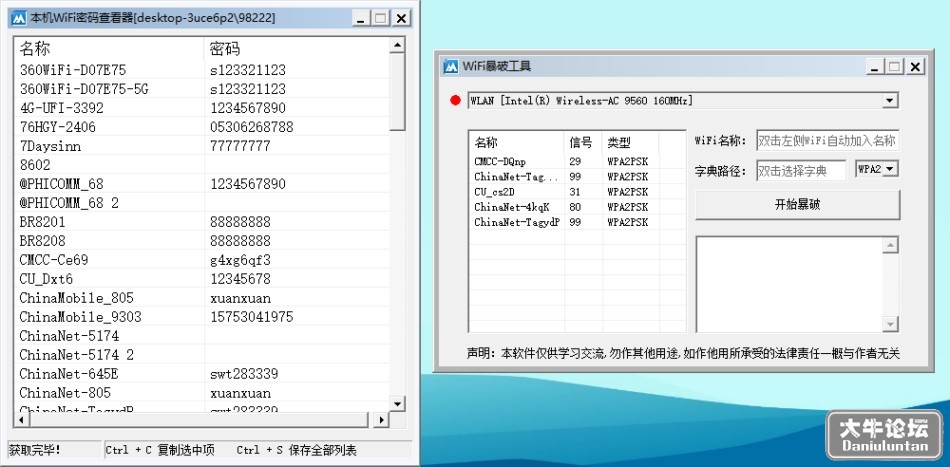Select the ChinaNet-645E row

[x=202, y=374]
